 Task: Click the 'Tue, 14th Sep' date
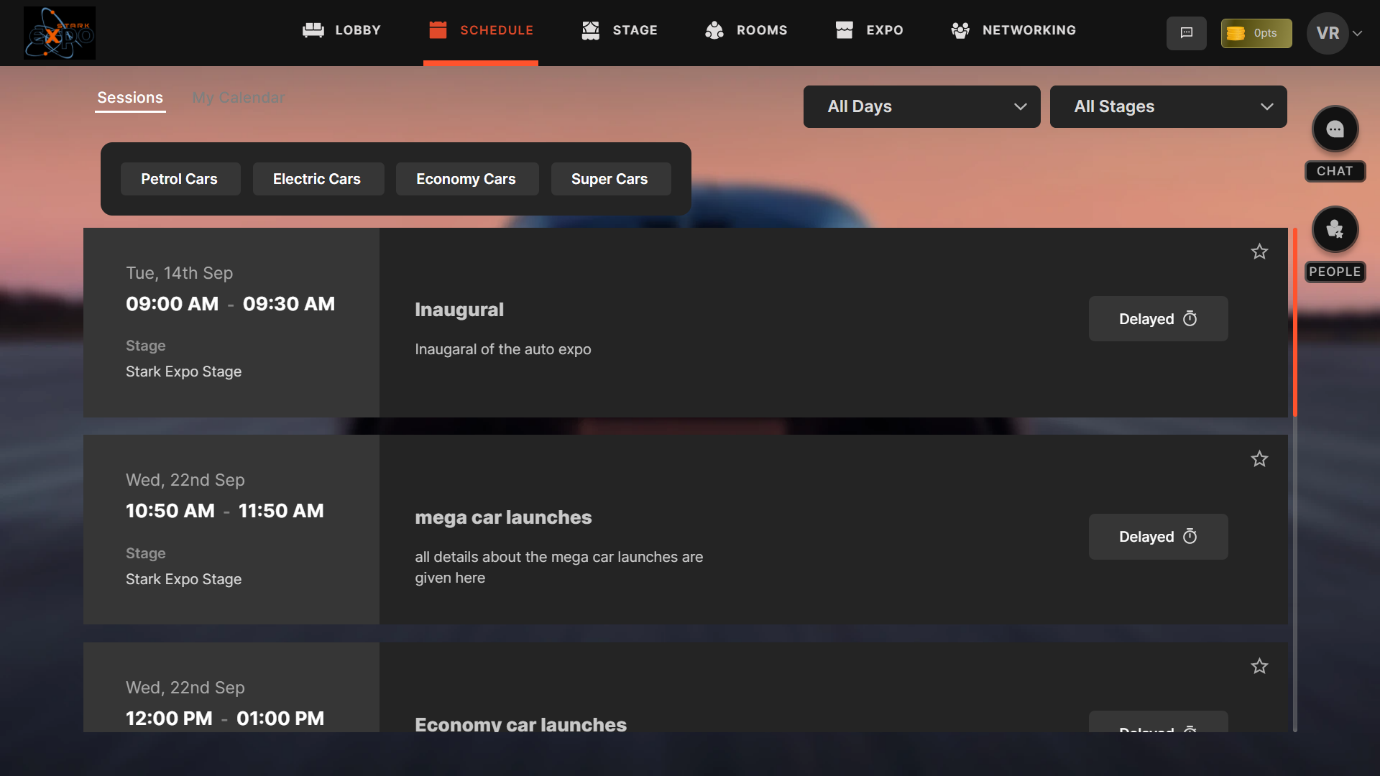pyautogui.click(x=179, y=273)
